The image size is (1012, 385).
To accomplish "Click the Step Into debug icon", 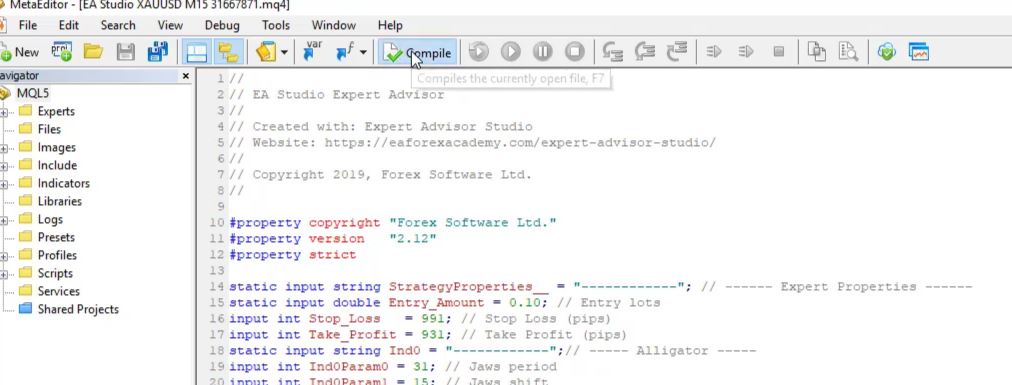I will (612, 52).
